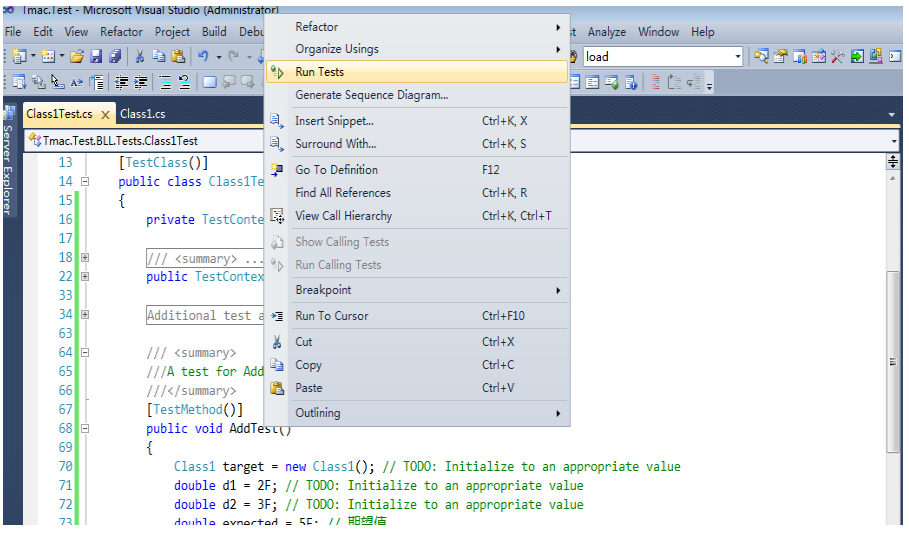The image size is (909, 534).
Task: Open the Toolbox hammer-and-wrench icon
Action: (838, 56)
